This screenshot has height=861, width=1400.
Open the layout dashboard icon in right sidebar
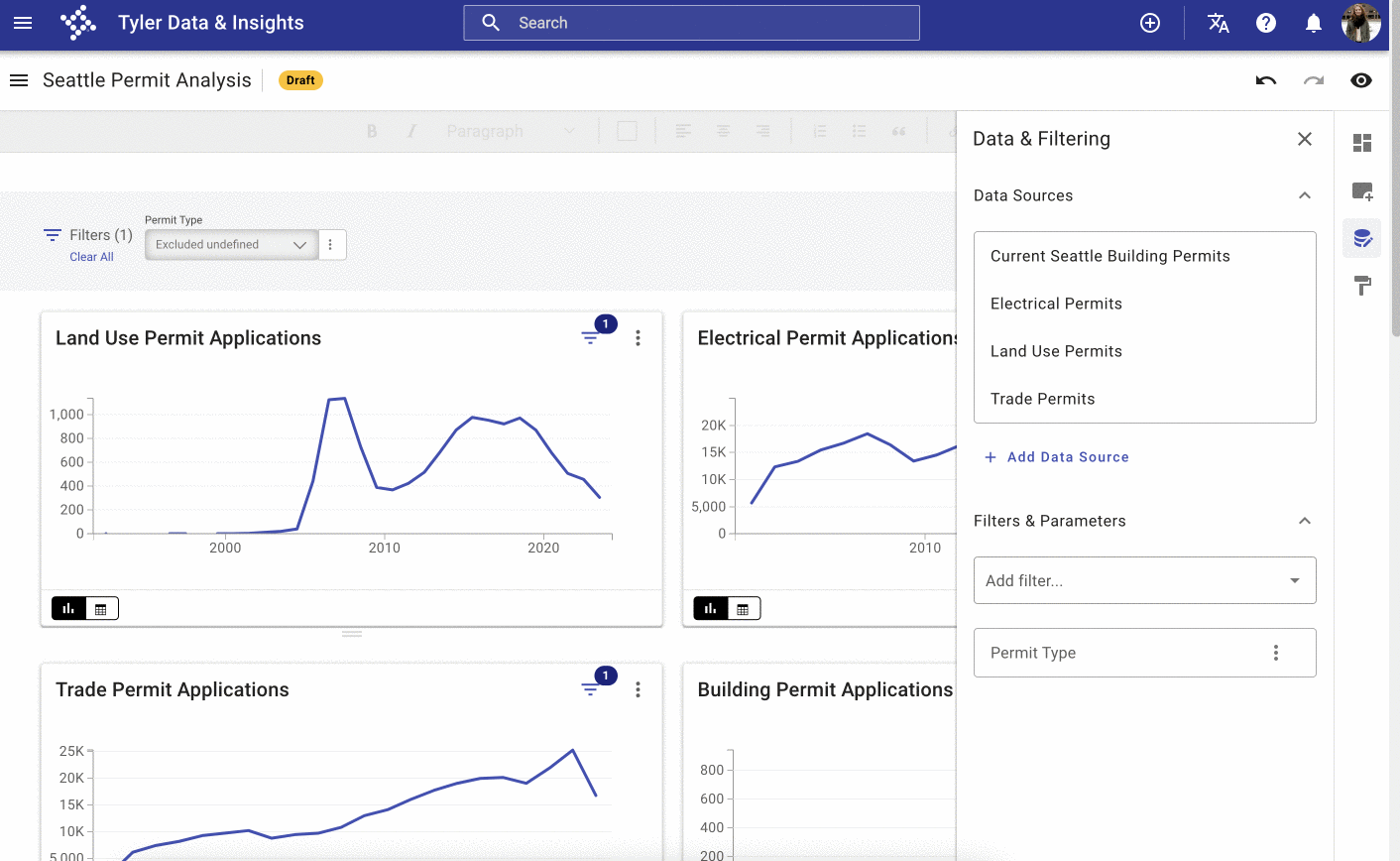(x=1362, y=143)
